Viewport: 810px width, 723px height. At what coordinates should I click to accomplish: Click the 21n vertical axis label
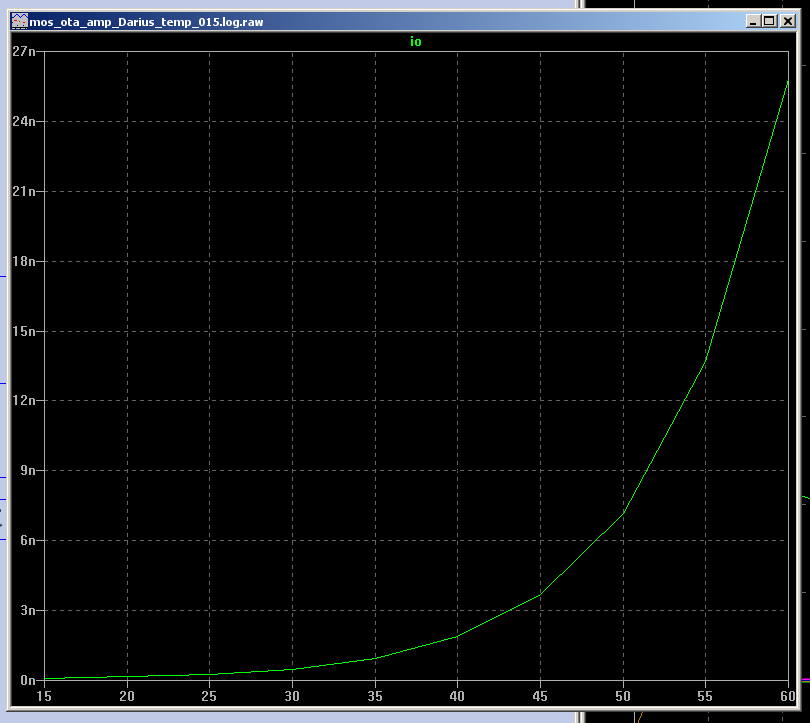click(24, 192)
